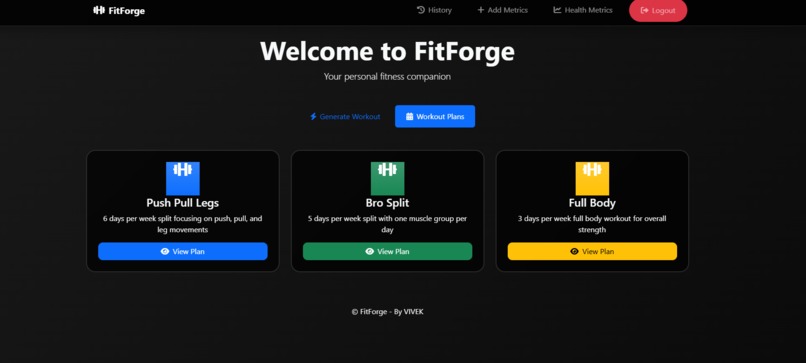View the Push Pull Legs plan
806x363 pixels.
[182, 251]
